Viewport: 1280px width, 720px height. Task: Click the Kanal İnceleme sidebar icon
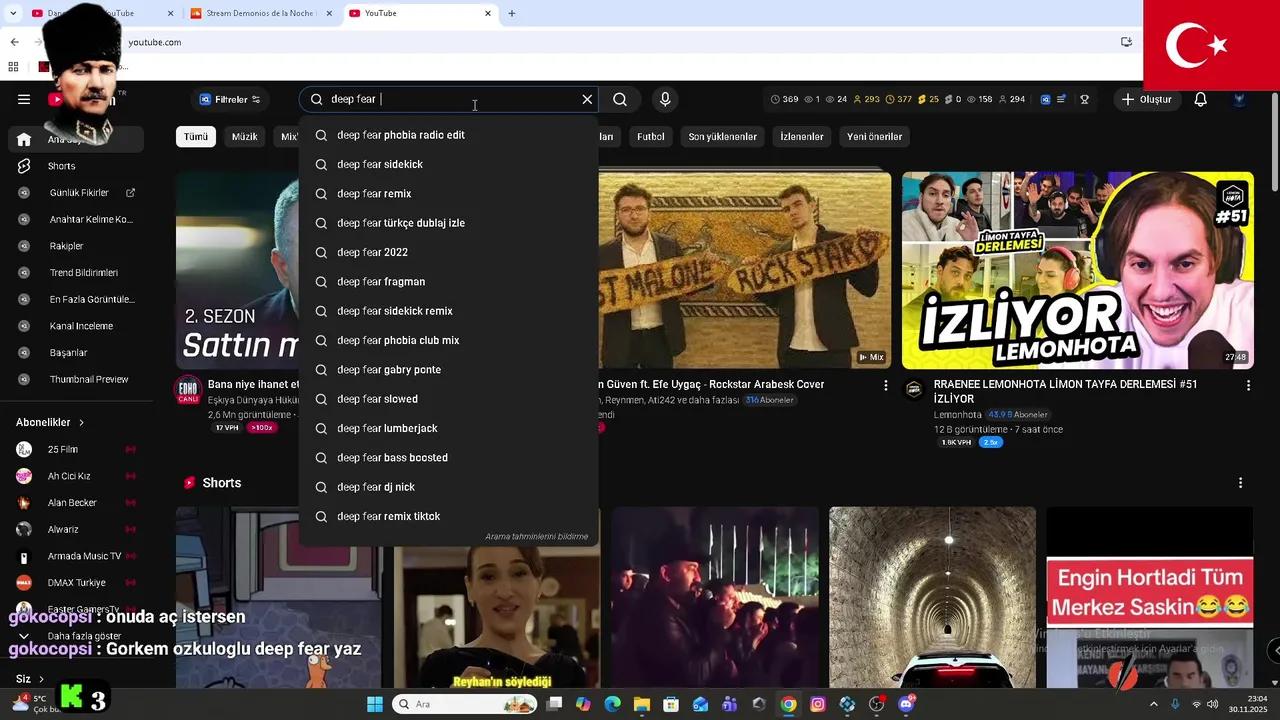tap(24, 326)
